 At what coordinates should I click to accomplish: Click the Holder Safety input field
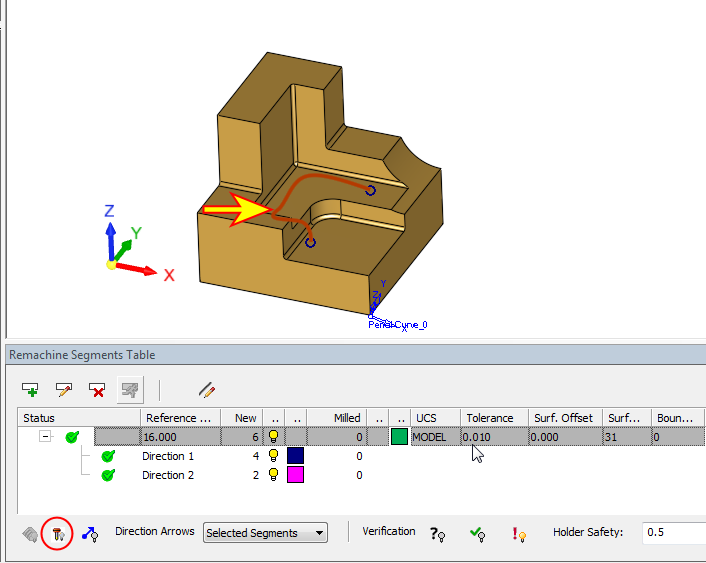(672, 532)
